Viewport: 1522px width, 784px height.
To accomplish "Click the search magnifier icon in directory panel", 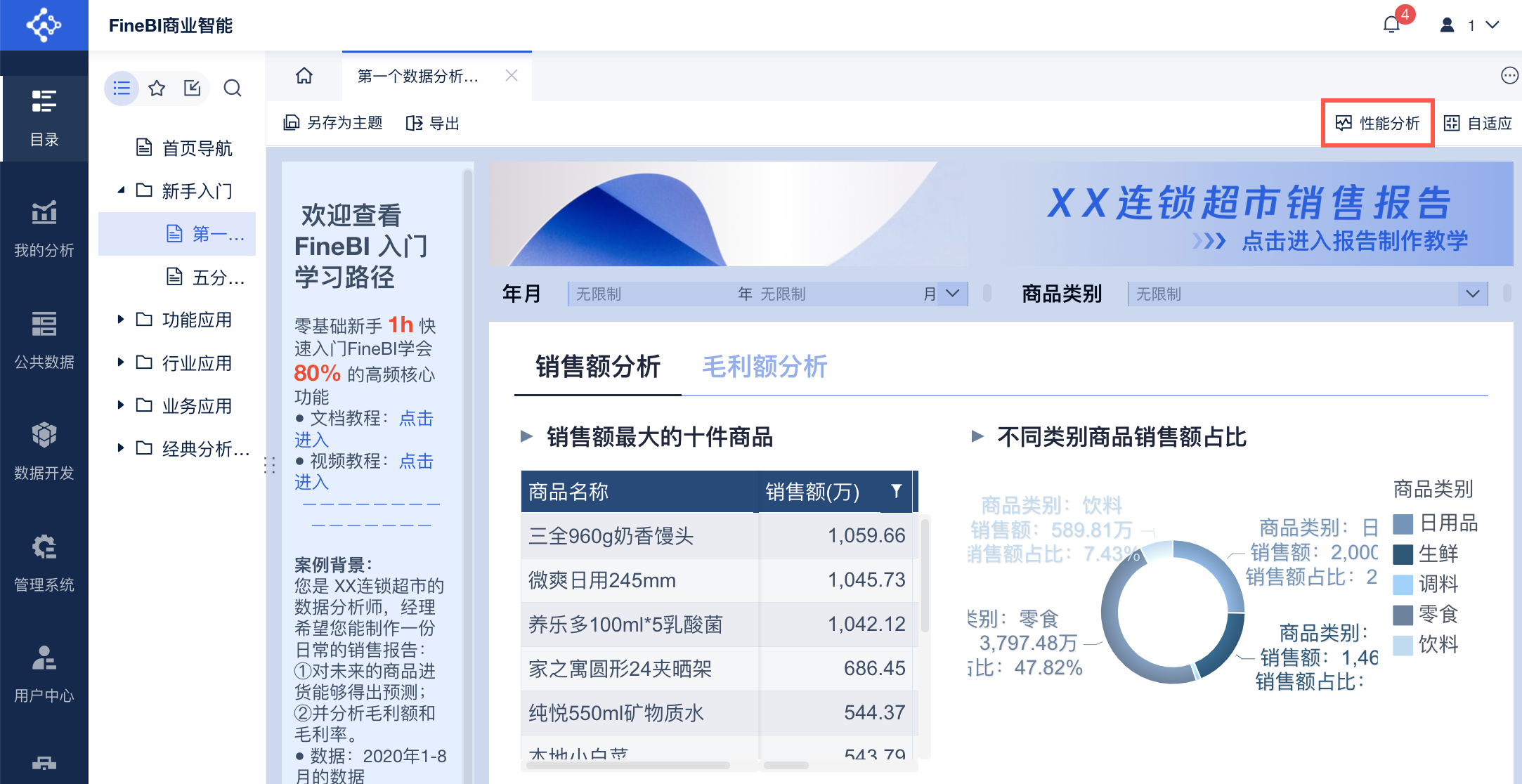I will click(x=233, y=89).
